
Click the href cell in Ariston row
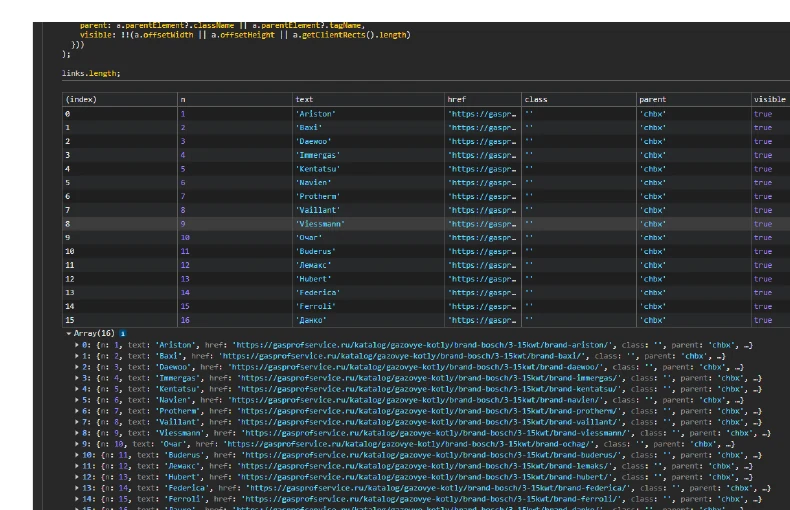(483, 114)
